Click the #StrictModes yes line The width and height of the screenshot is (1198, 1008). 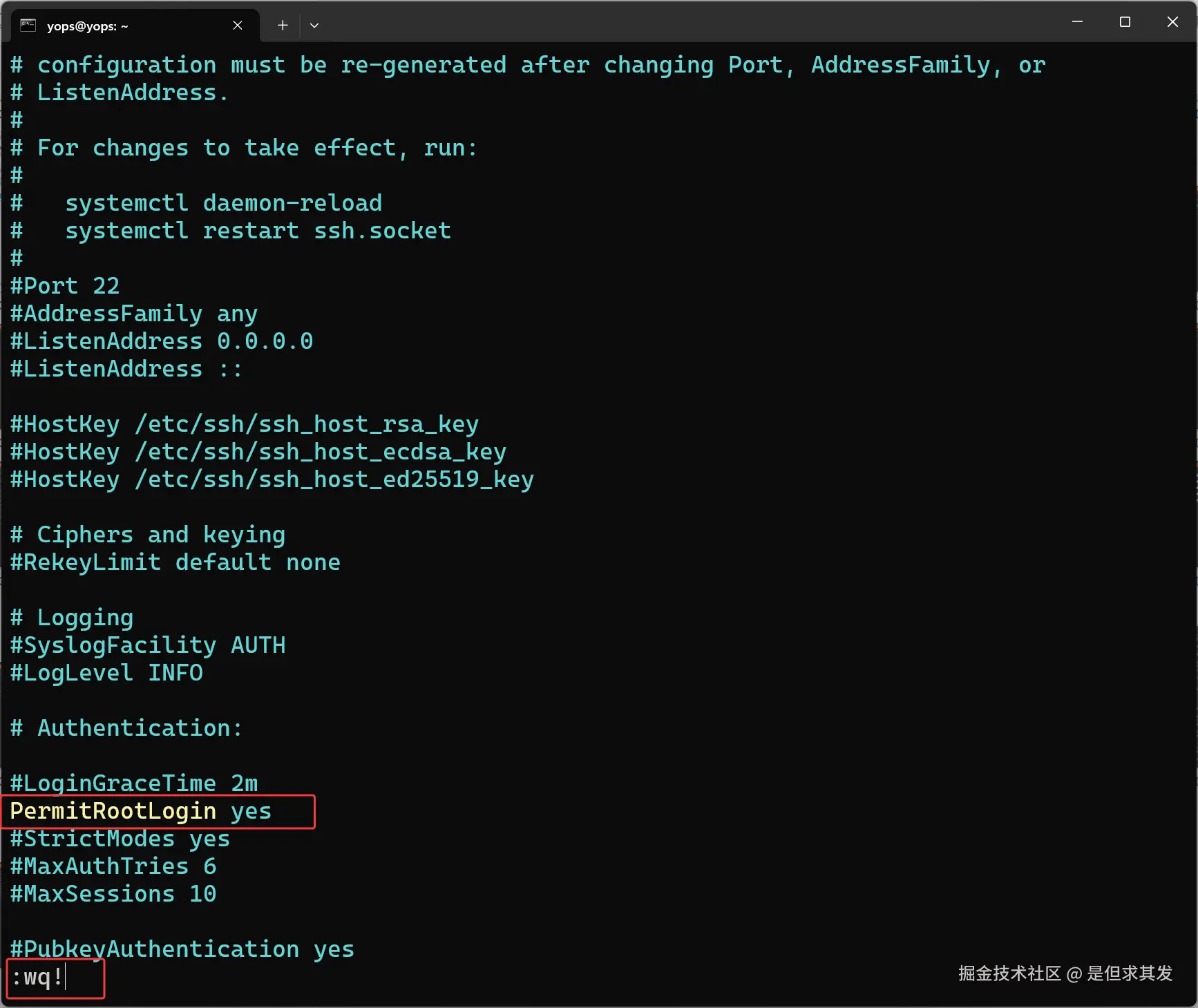coord(119,838)
